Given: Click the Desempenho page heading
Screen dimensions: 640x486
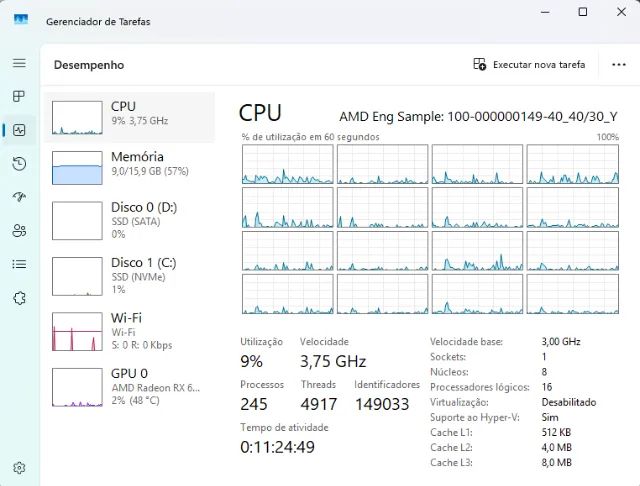Looking at the screenshot, I should tap(89, 65).
